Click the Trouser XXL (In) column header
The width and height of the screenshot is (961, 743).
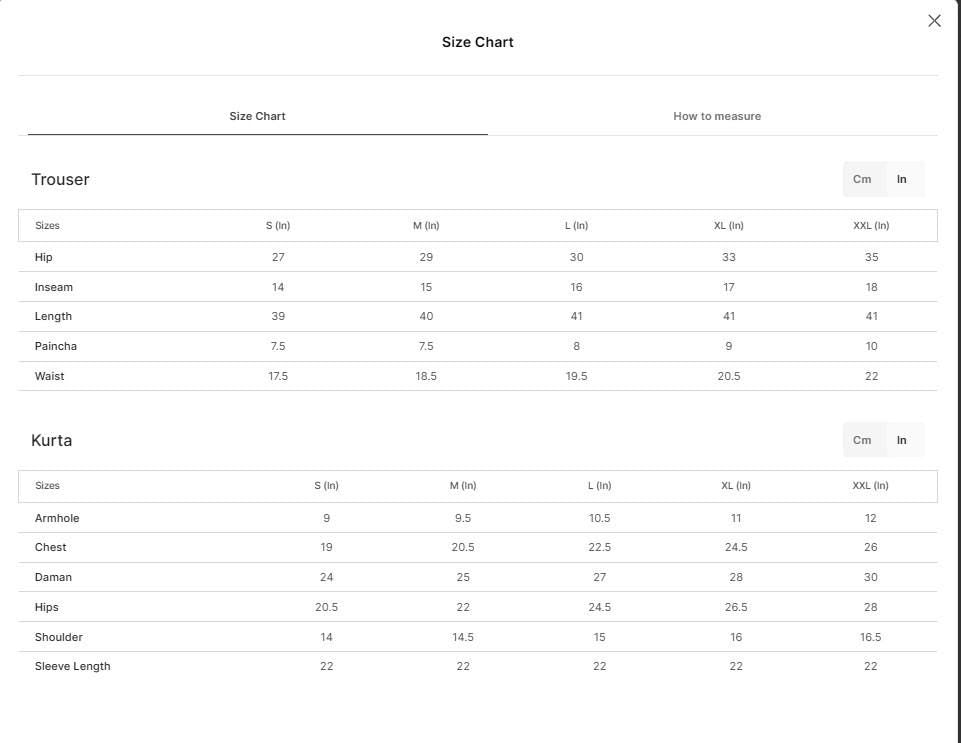coord(871,226)
